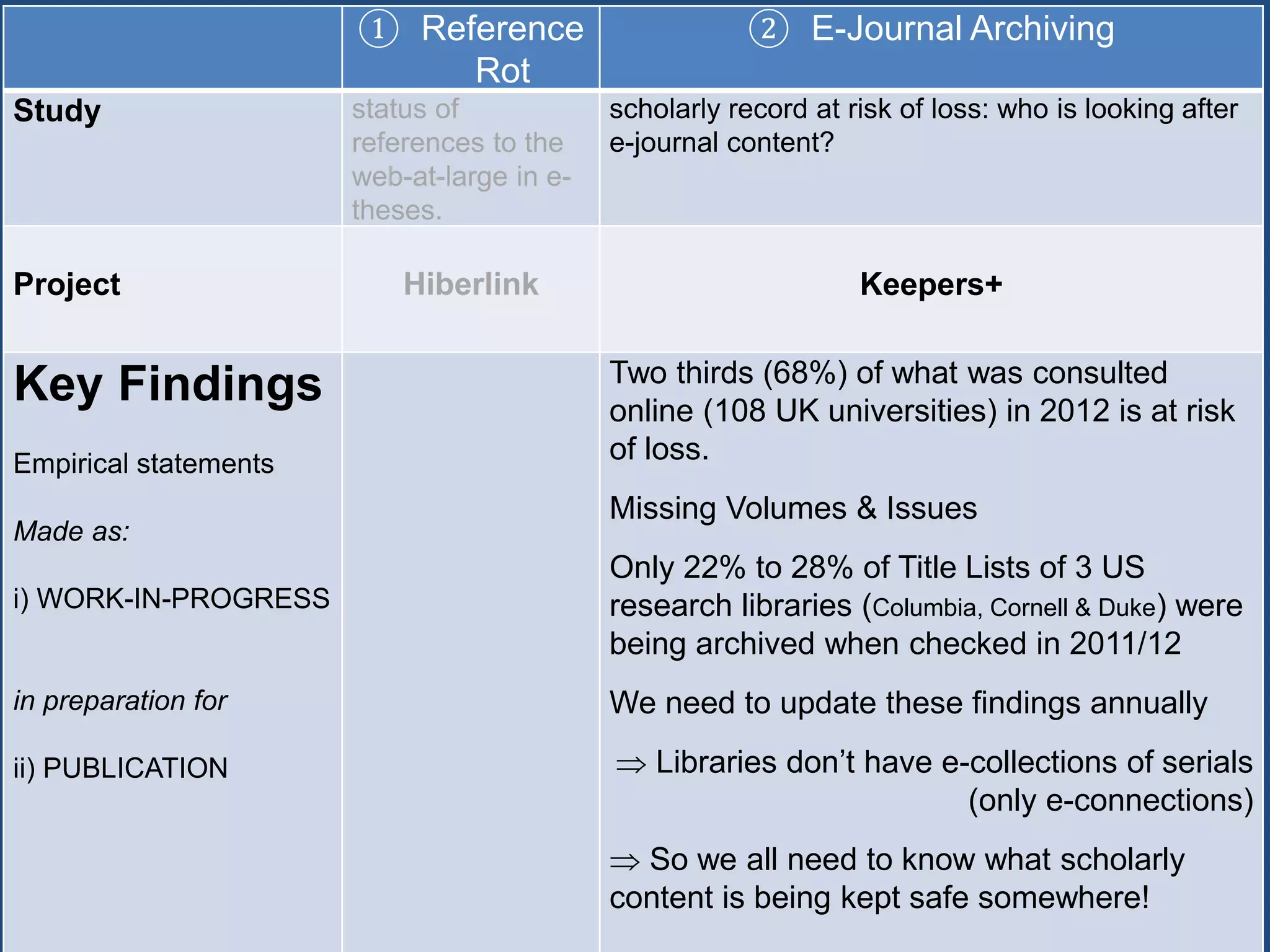The width and height of the screenshot is (1270, 952).
Task: Click the italic 'in preparation for' text
Action: [120, 701]
